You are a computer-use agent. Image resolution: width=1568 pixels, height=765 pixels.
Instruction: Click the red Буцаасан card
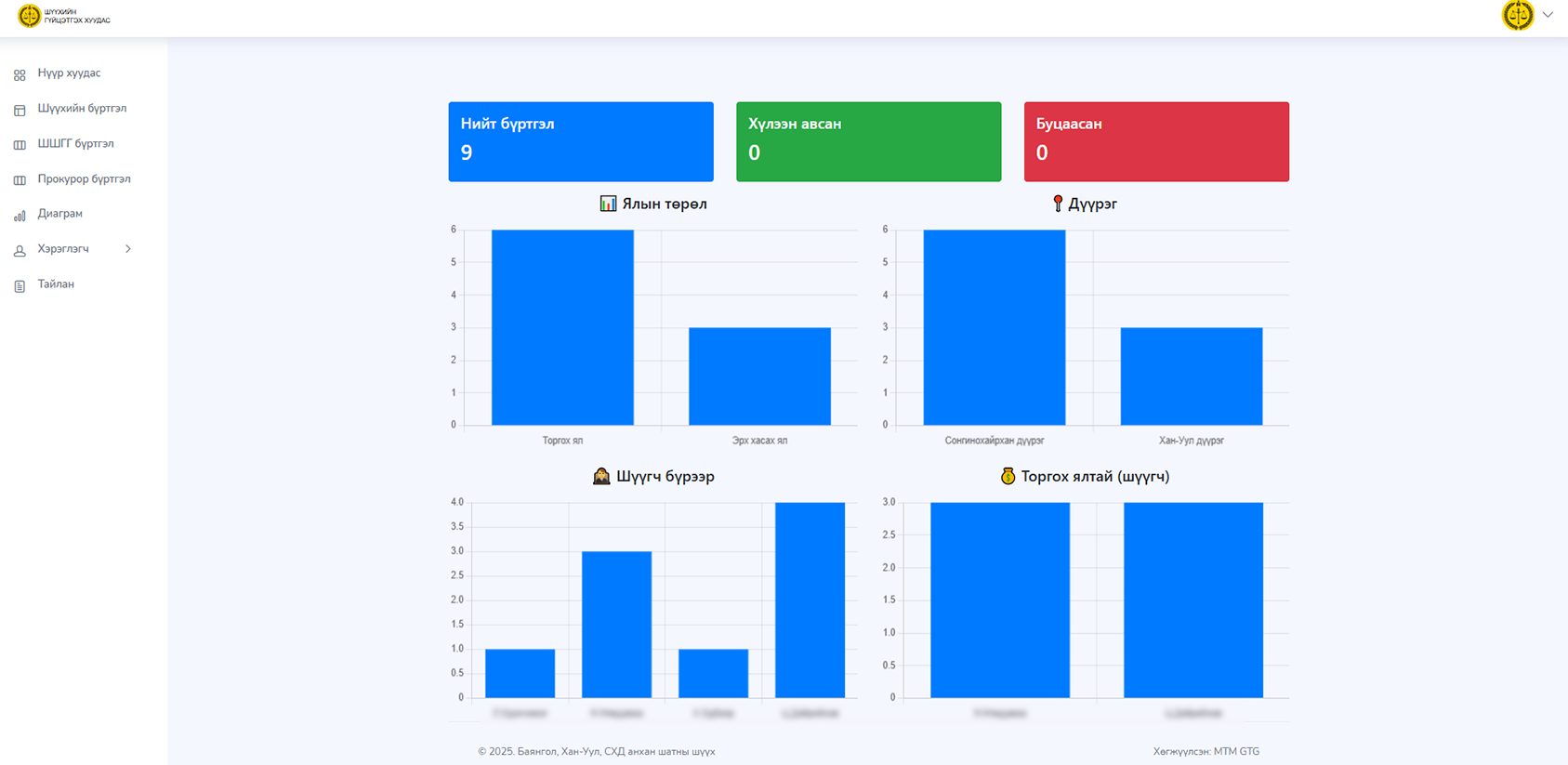pyautogui.click(x=1156, y=141)
